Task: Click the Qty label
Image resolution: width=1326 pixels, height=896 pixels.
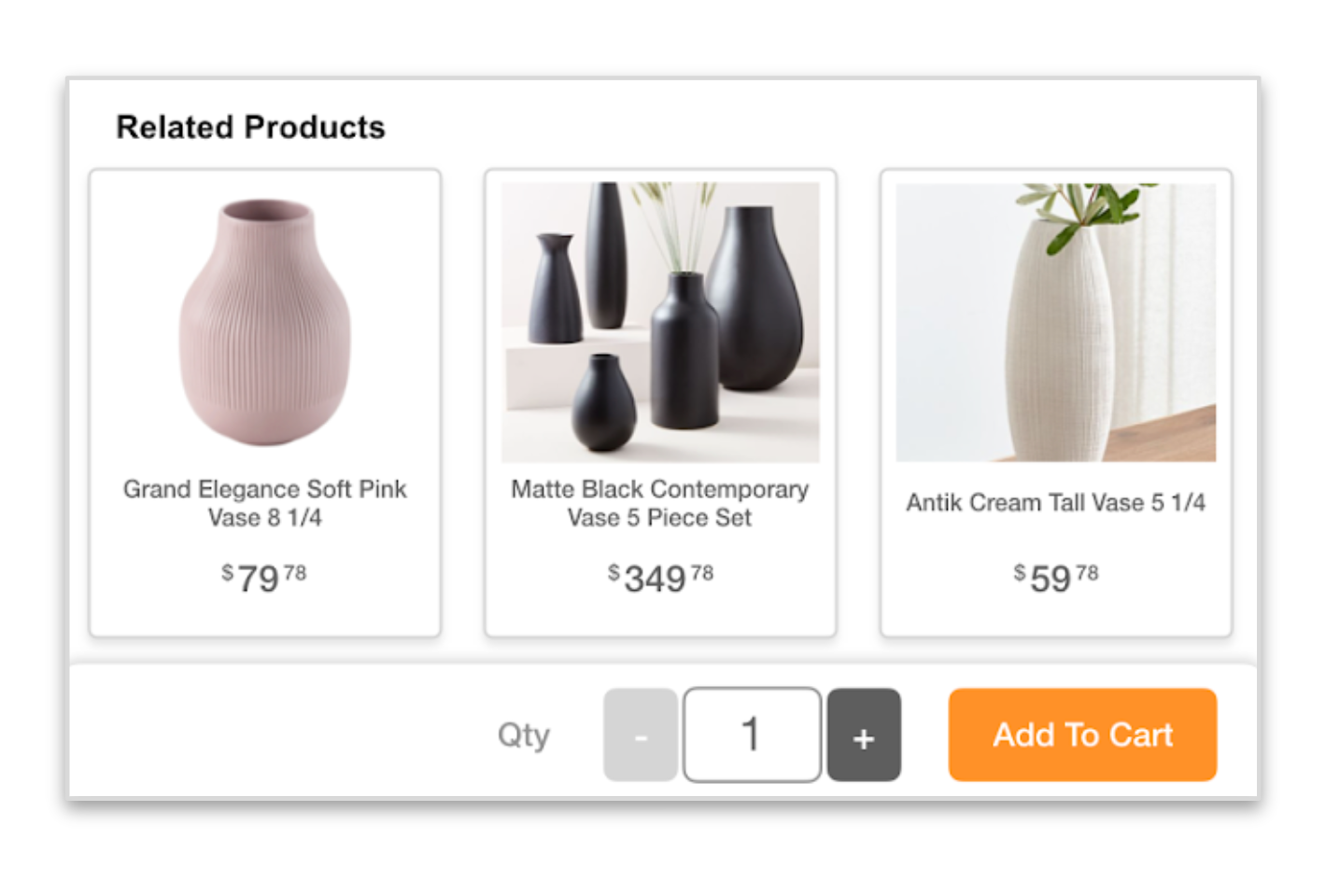Action: tap(524, 735)
